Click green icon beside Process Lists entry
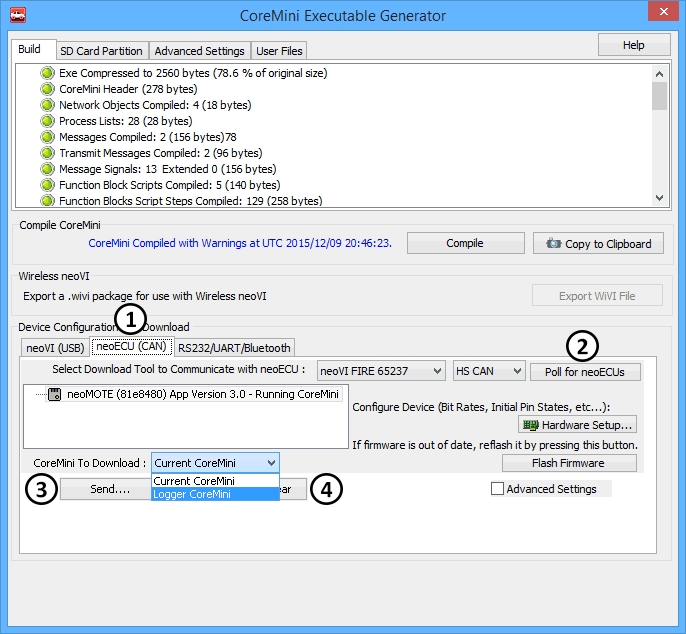The width and height of the screenshot is (686, 634). point(47,121)
